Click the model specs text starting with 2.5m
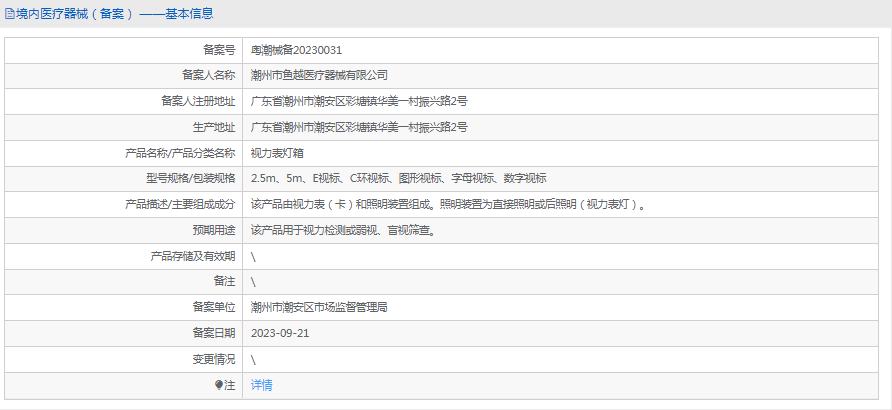The width and height of the screenshot is (892, 410). pyautogui.click(x=398, y=179)
